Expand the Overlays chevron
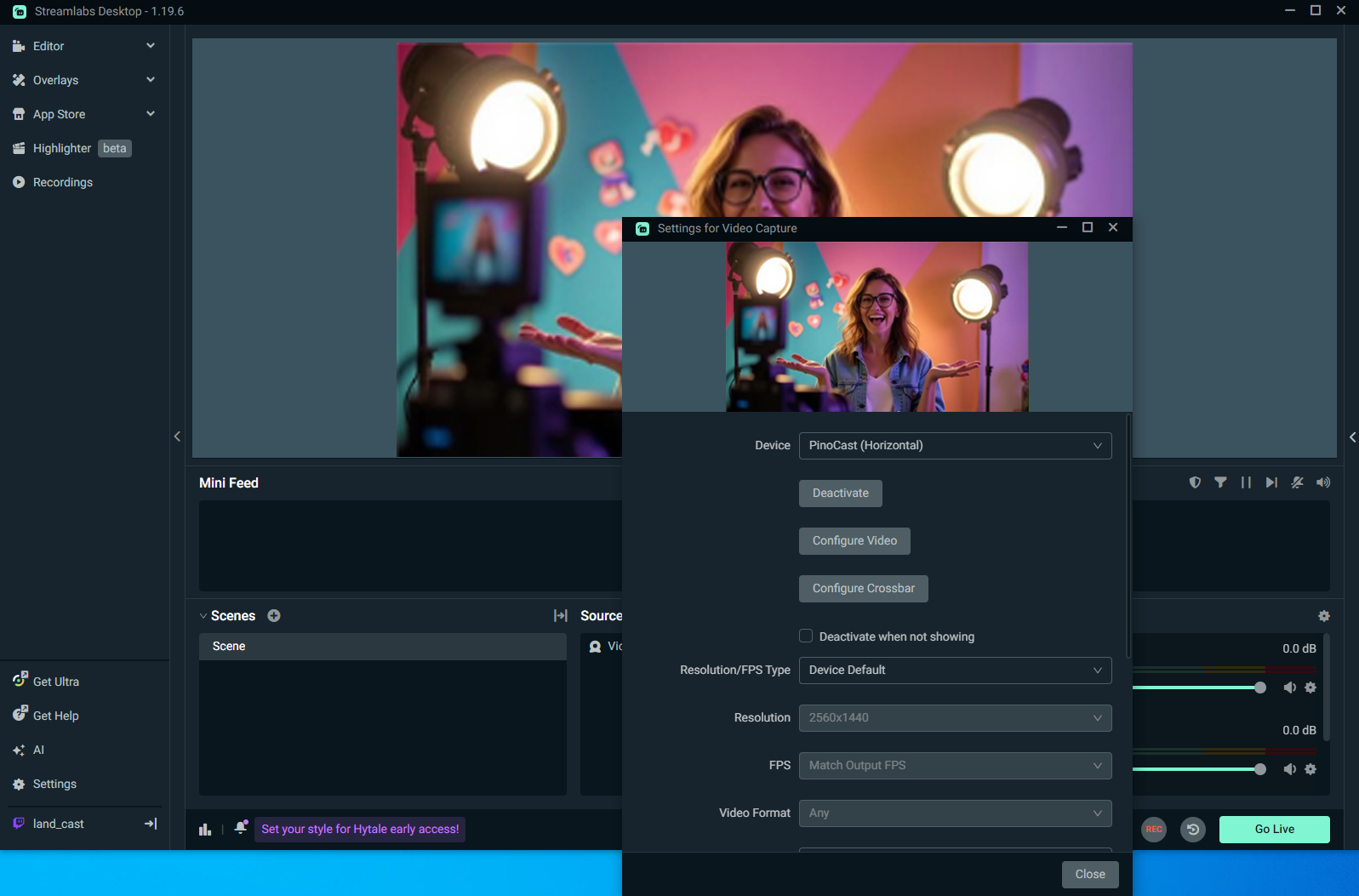 [x=151, y=80]
